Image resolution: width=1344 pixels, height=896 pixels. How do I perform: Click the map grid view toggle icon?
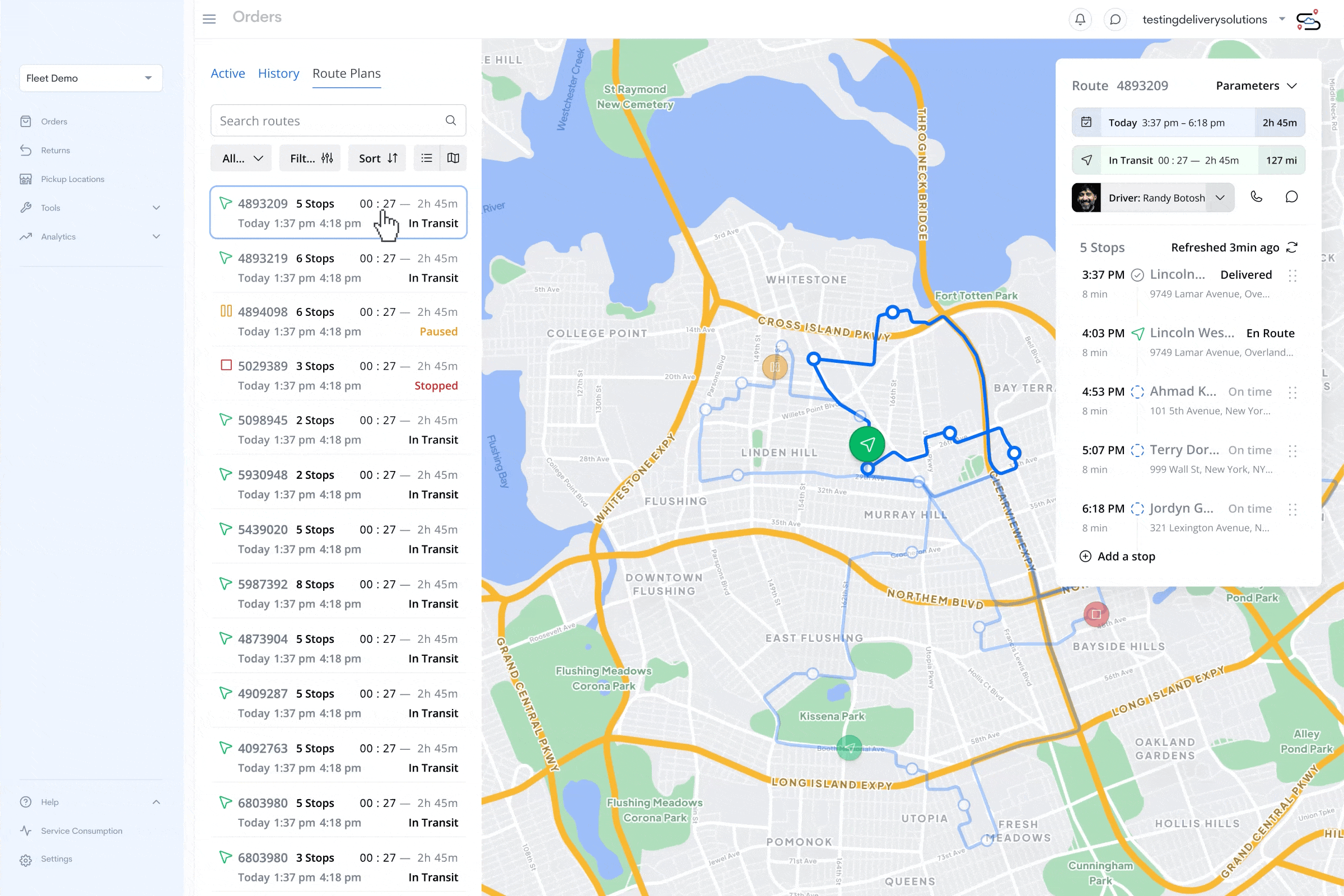coord(453,158)
